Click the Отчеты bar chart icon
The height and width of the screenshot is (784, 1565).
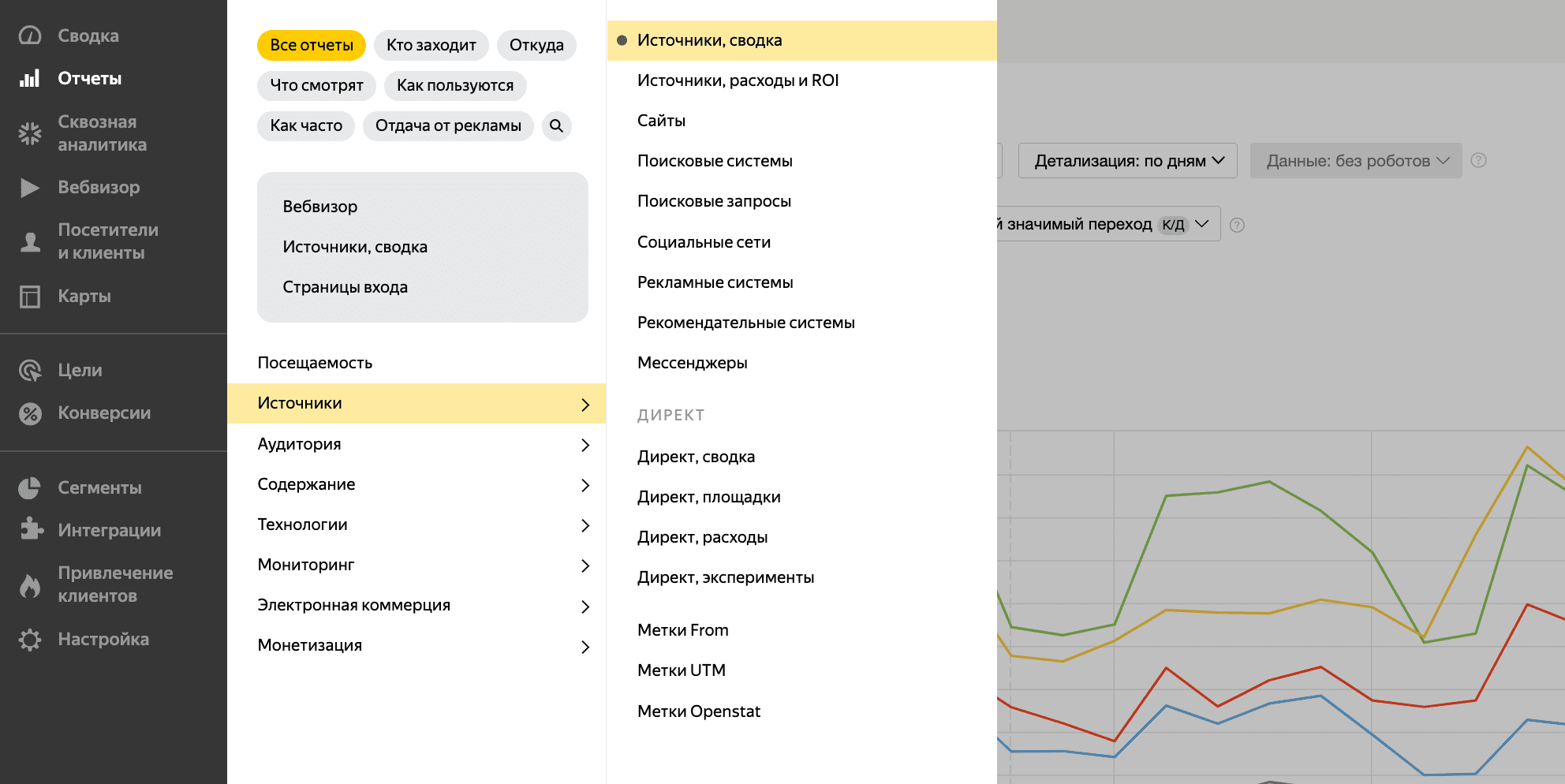30,78
